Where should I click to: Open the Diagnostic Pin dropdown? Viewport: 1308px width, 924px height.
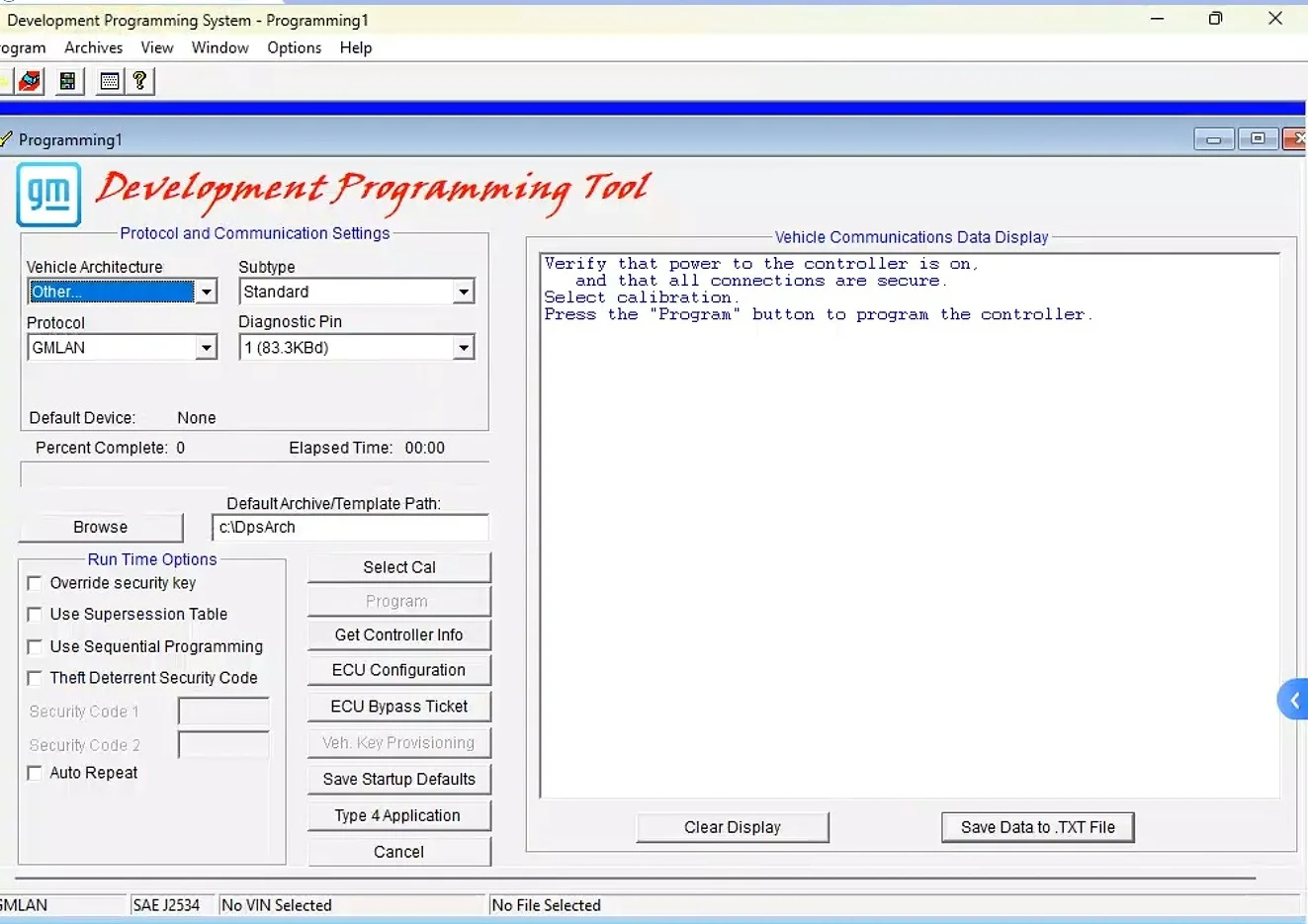click(463, 348)
